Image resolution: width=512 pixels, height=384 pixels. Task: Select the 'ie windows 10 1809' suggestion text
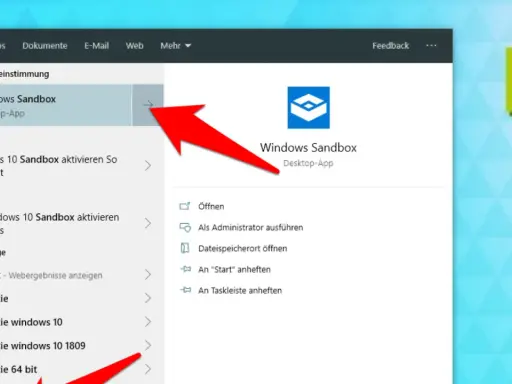tap(43, 346)
